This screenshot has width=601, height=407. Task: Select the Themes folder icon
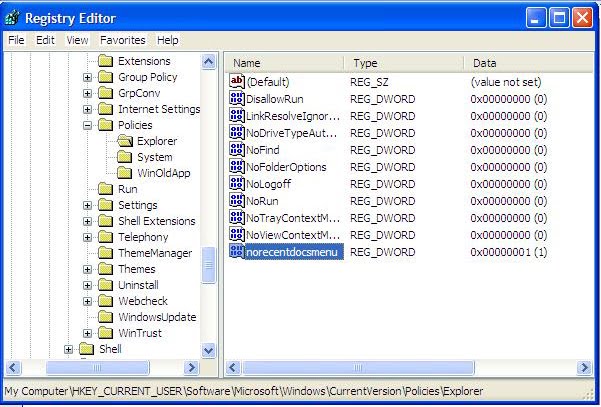(x=105, y=269)
